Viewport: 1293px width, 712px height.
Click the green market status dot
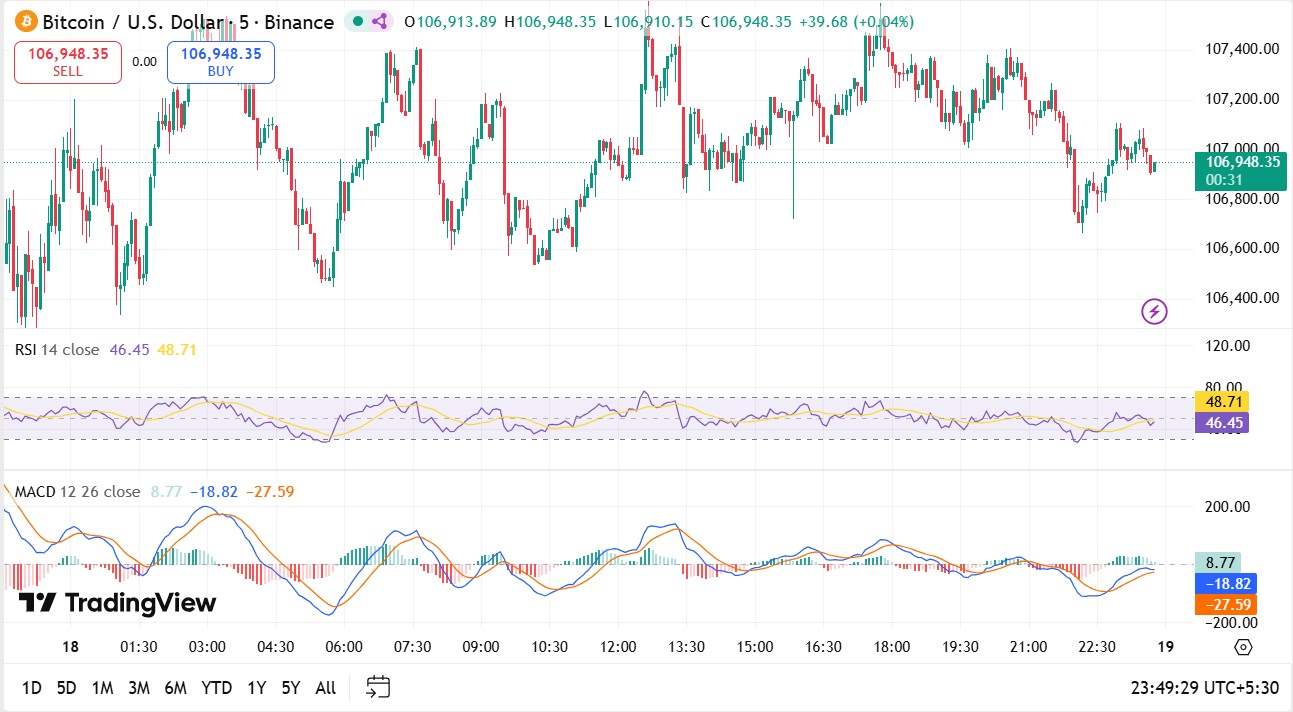tap(358, 21)
